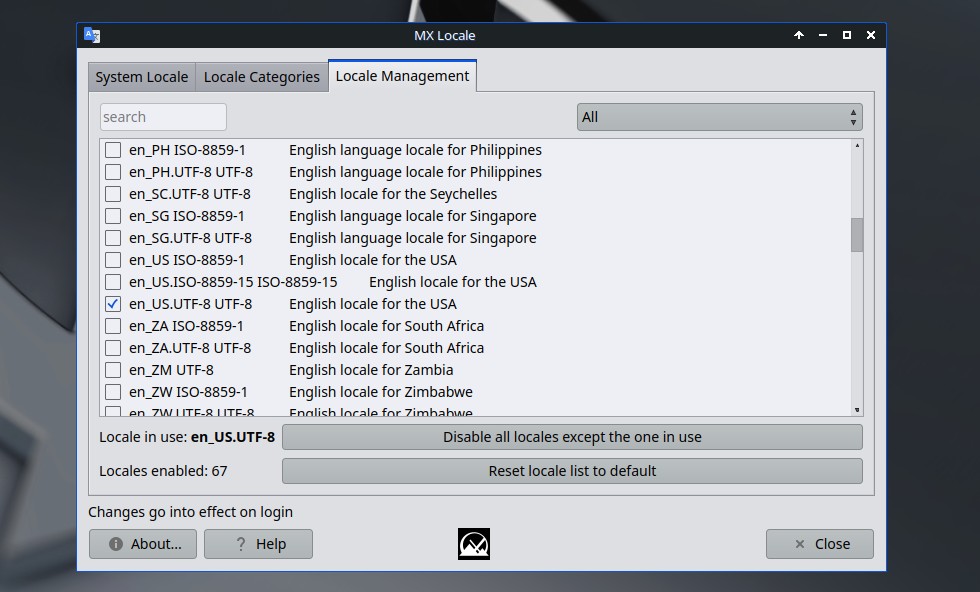
Task: Click into the search field
Action: tap(163, 117)
